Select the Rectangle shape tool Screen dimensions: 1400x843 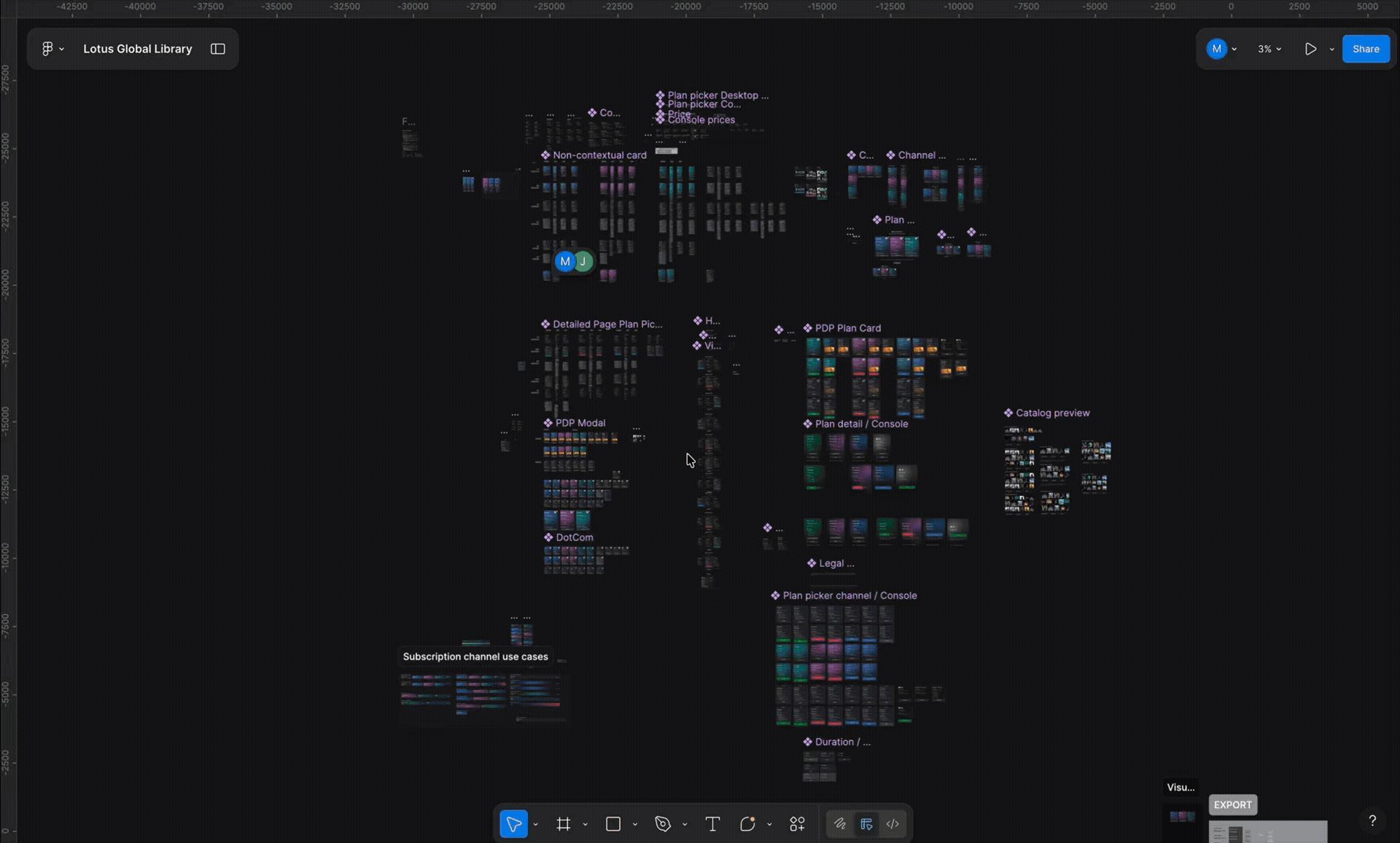click(613, 824)
